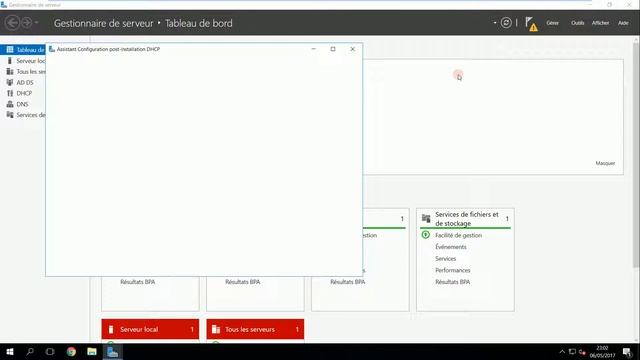The image size is (640, 360).
Task: Open File Explorer from the taskbar
Action: [x=92, y=351]
